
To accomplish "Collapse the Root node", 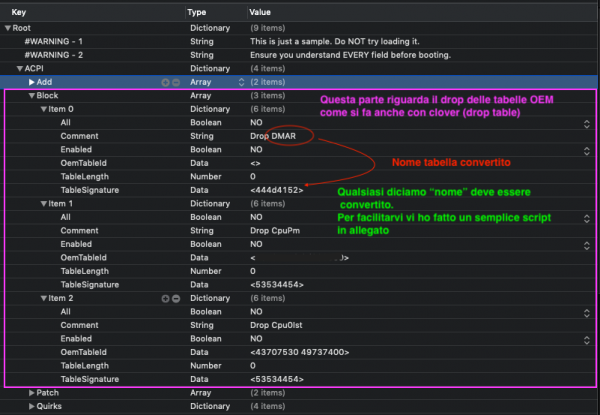I will 8,28.
